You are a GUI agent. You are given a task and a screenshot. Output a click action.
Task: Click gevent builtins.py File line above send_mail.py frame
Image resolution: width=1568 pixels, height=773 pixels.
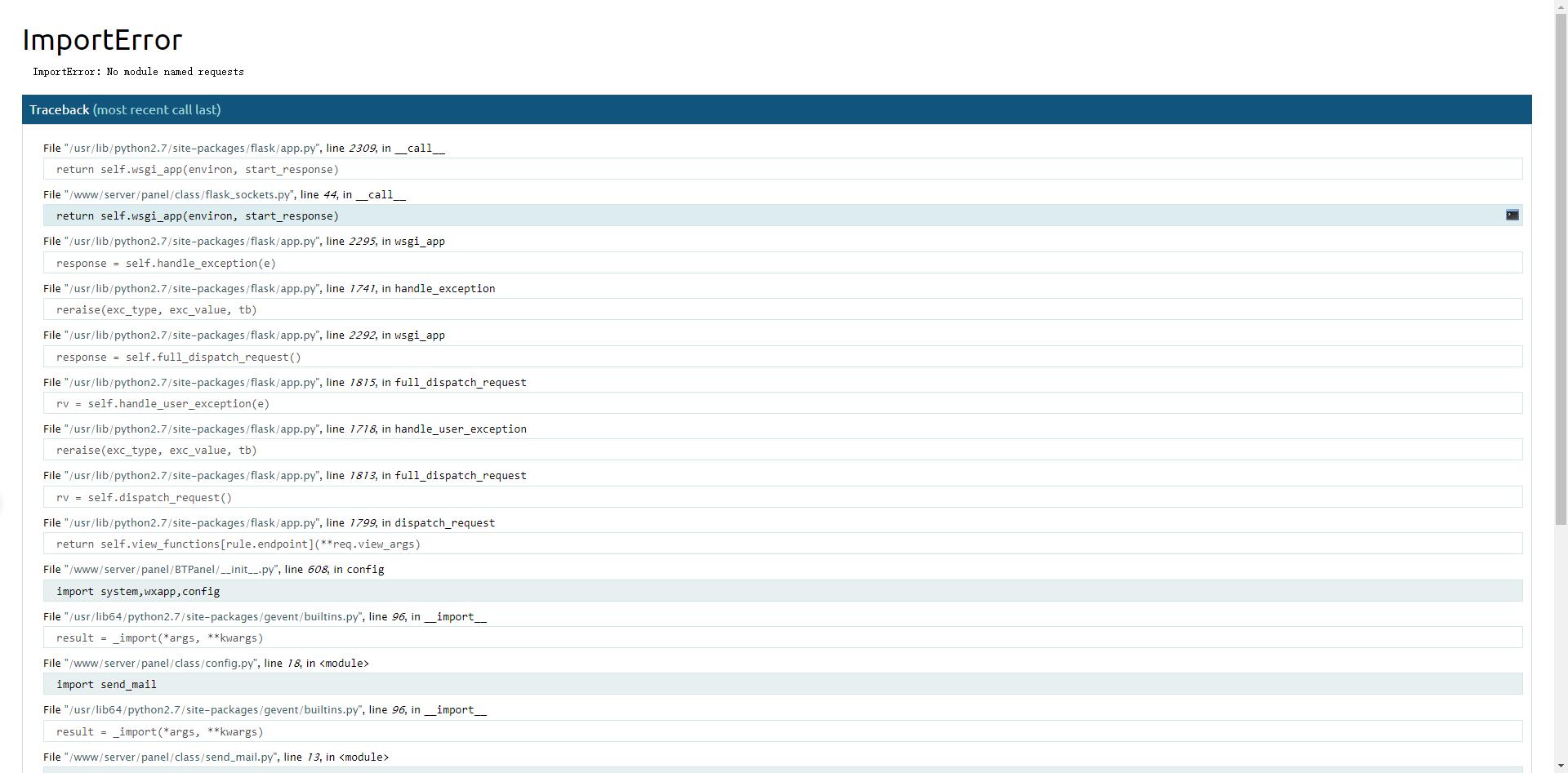[265, 709]
